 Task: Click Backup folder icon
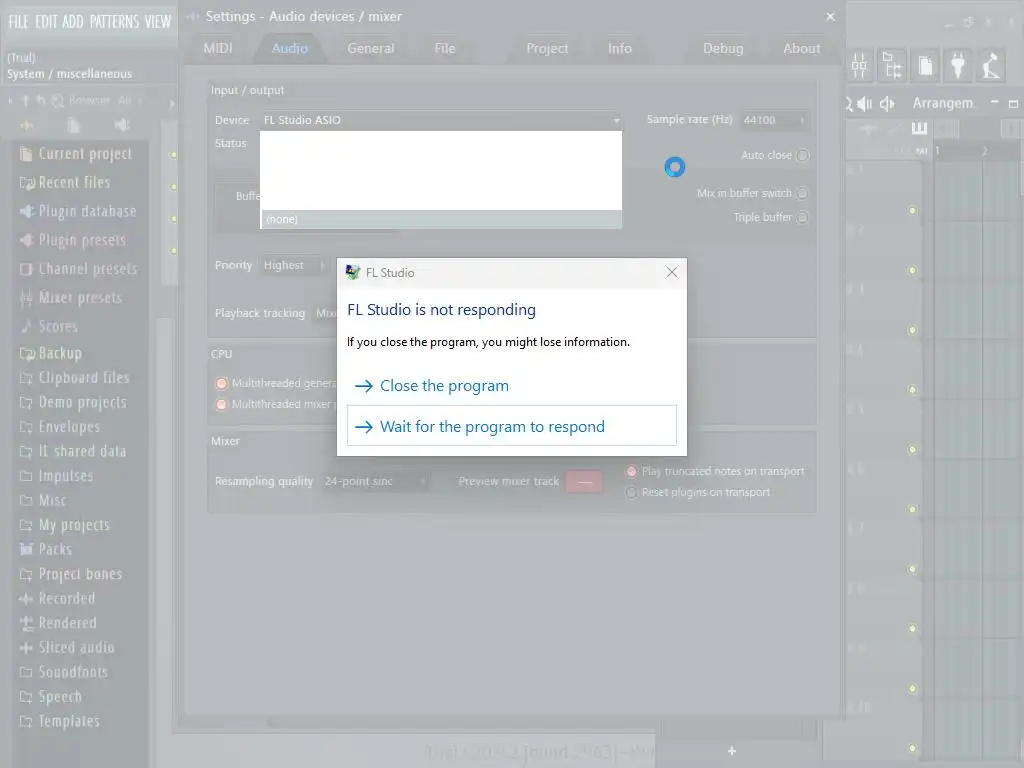(27, 353)
